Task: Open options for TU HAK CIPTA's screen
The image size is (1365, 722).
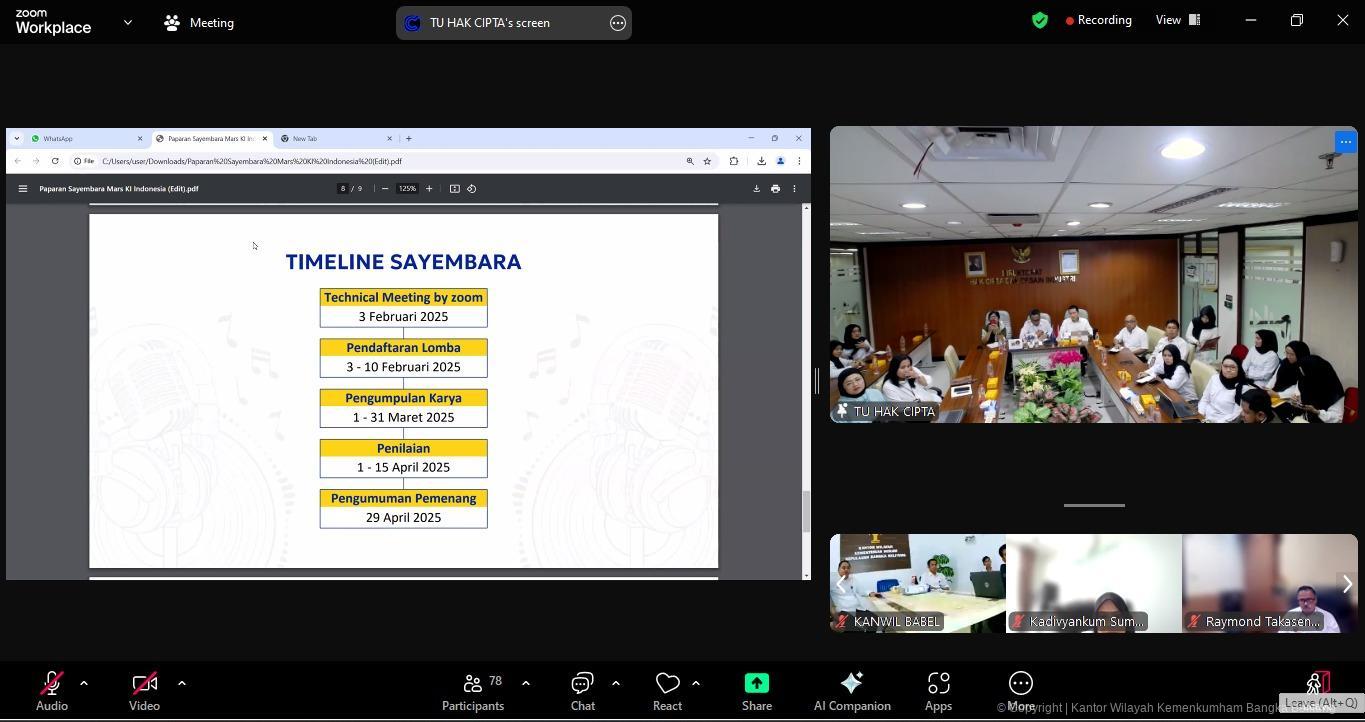Action: pyautogui.click(x=618, y=23)
